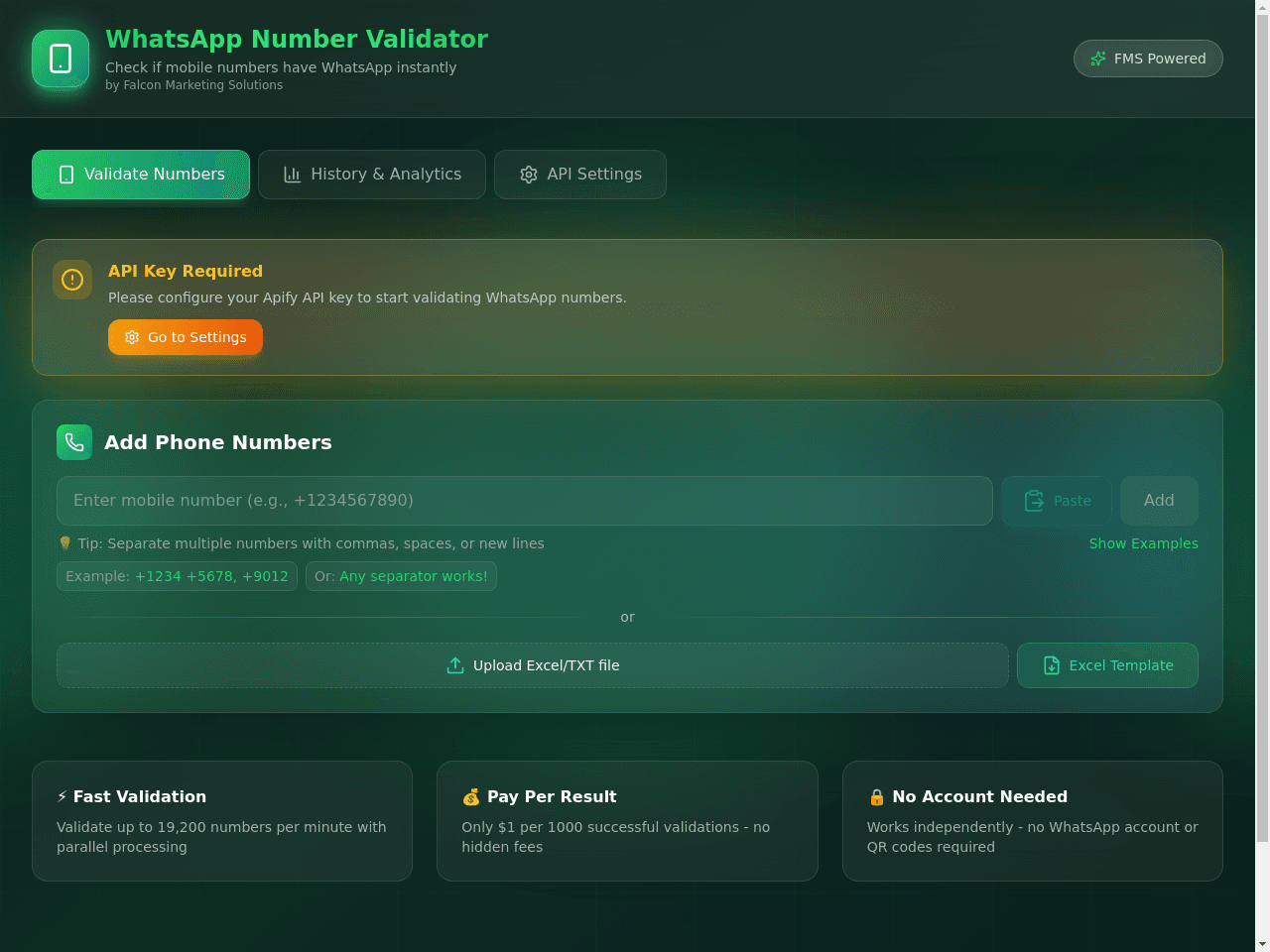Click the Show Examples link
The image size is (1270, 952).
pos(1144,543)
